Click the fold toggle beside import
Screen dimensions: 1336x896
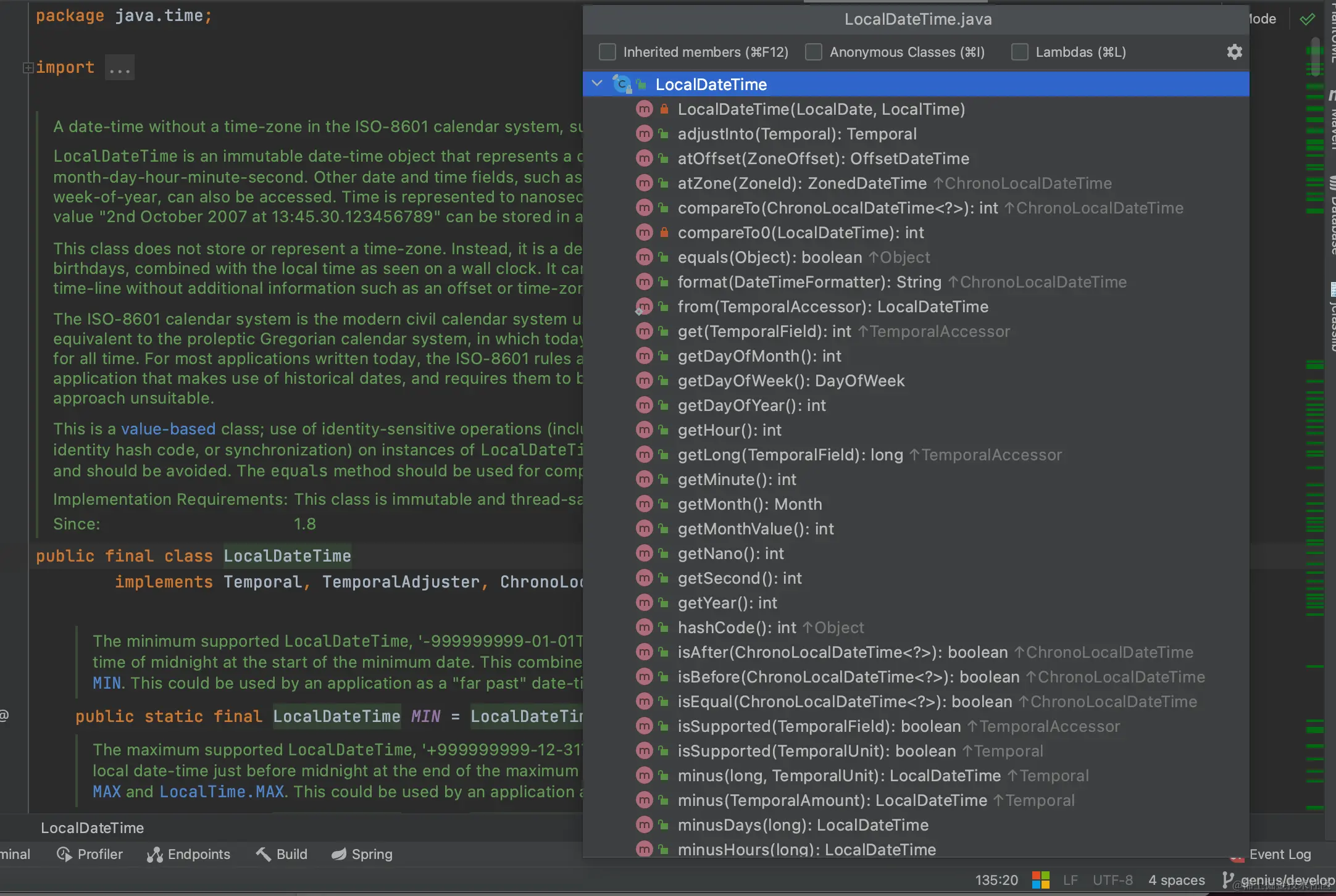click(x=28, y=67)
